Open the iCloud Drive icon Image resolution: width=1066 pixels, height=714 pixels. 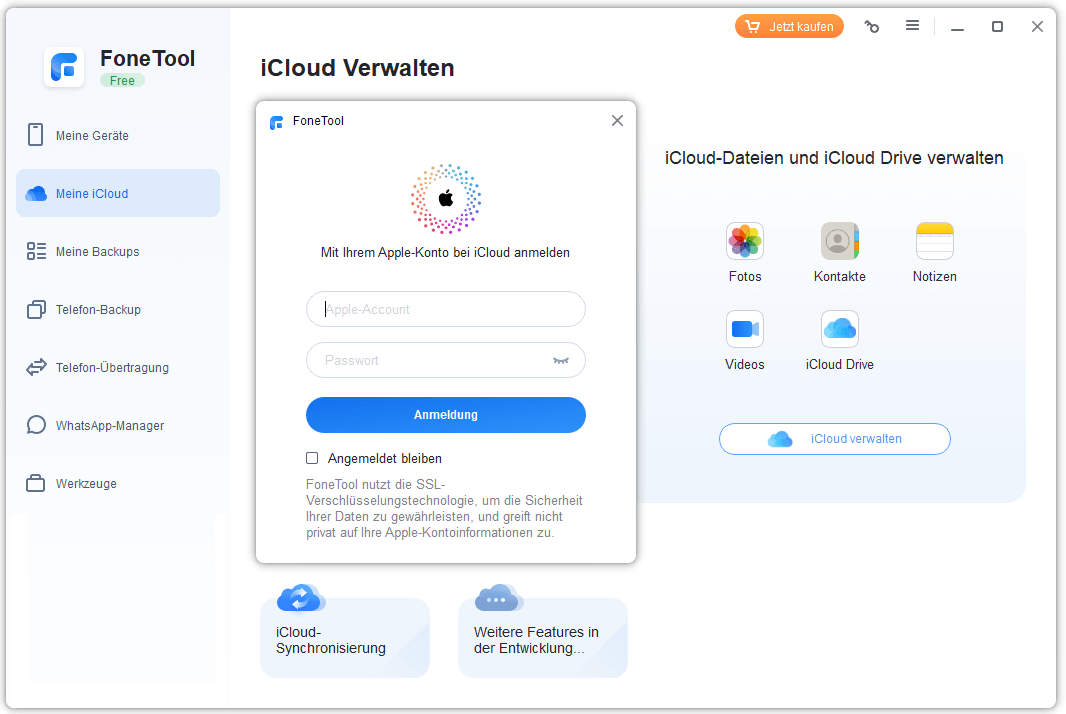[839, 329]
